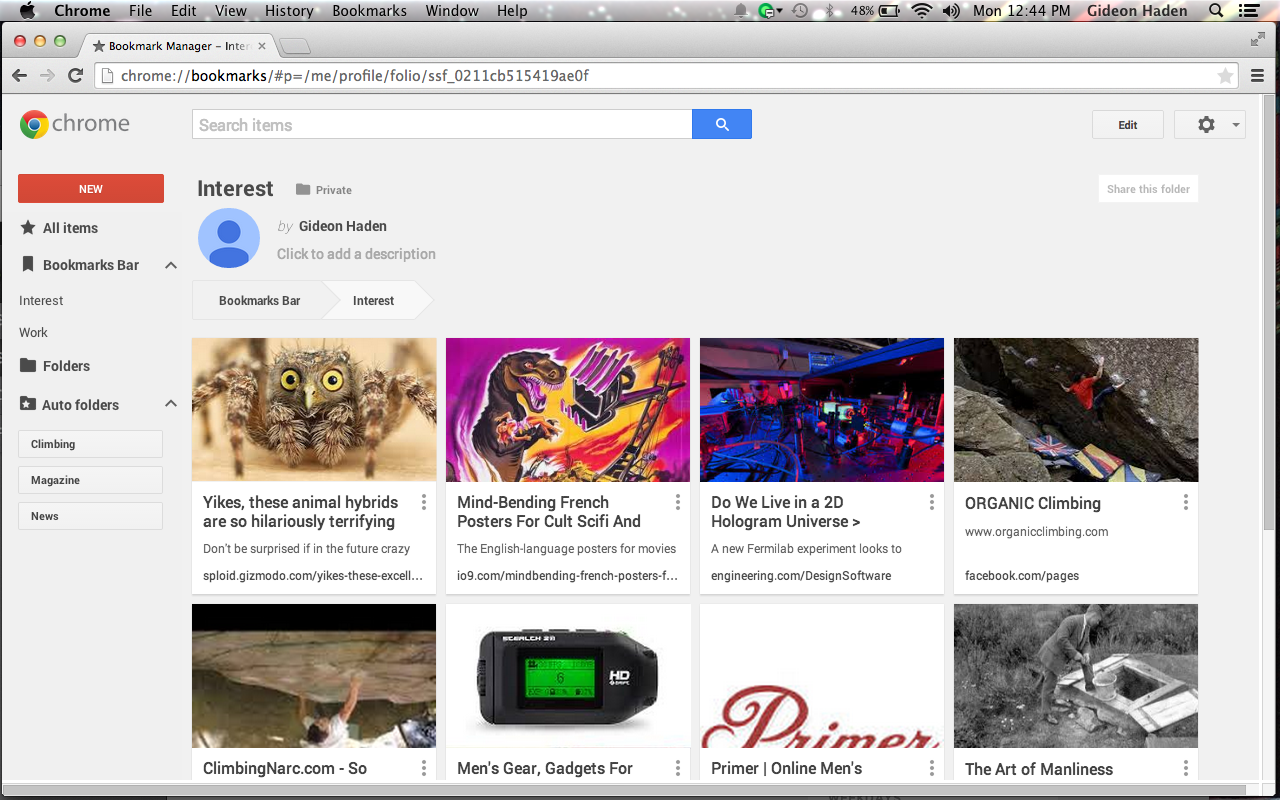The height and width of the screenshot is (800, 1280).
Task: Click the user profile avatar
Action: click(x=229, y=238)
